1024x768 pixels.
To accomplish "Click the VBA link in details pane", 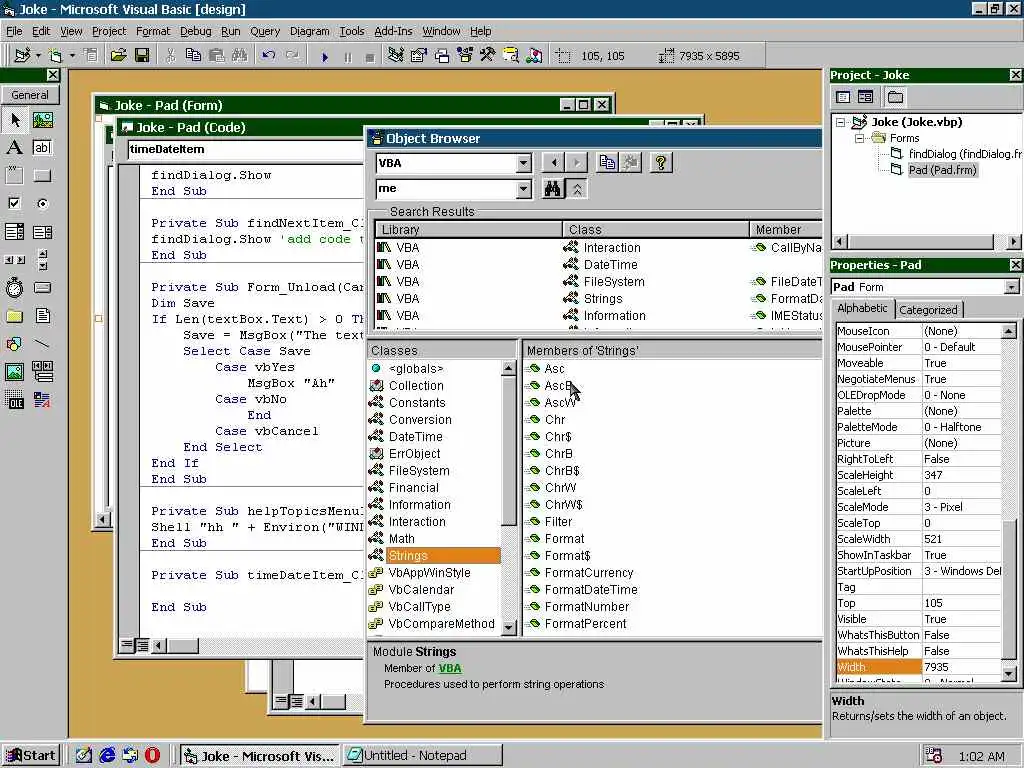I will (x=450, y=668).
